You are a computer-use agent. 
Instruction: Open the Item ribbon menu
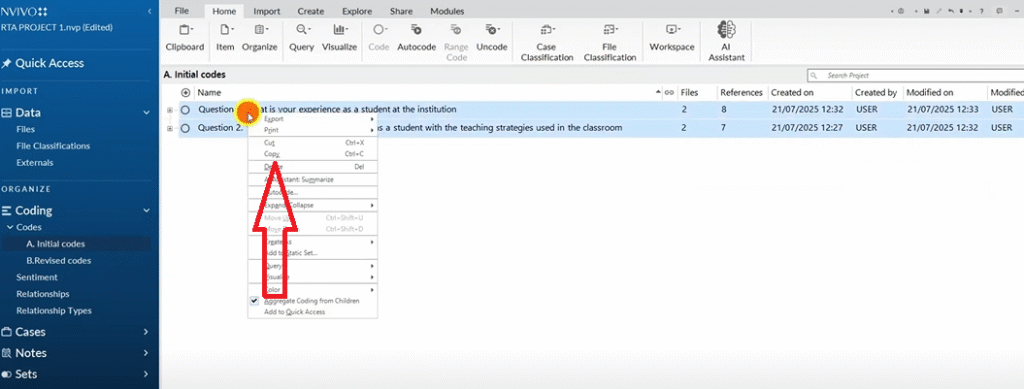pyautogui.click(x=225, y=39)
